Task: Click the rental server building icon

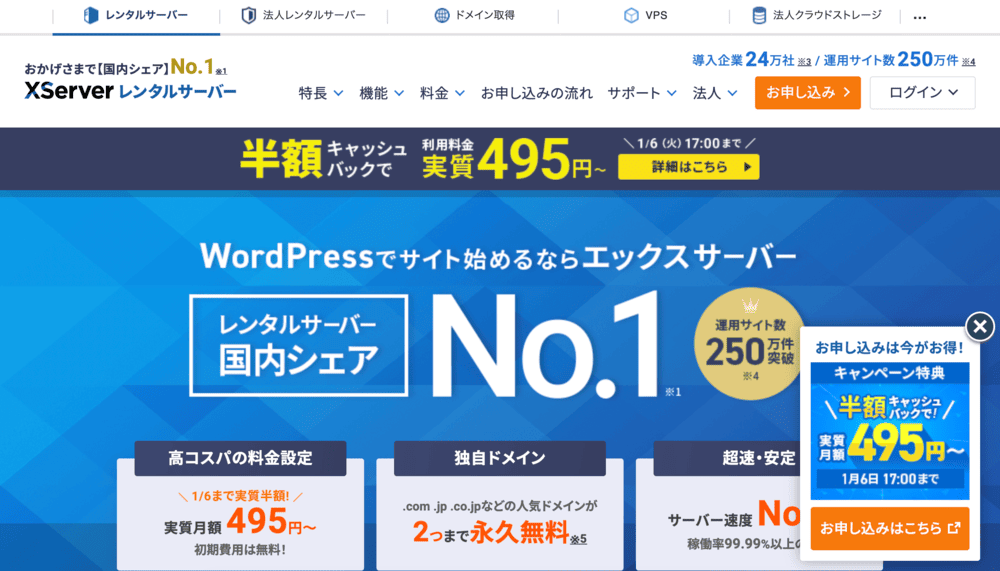Action: coord(91,15)
